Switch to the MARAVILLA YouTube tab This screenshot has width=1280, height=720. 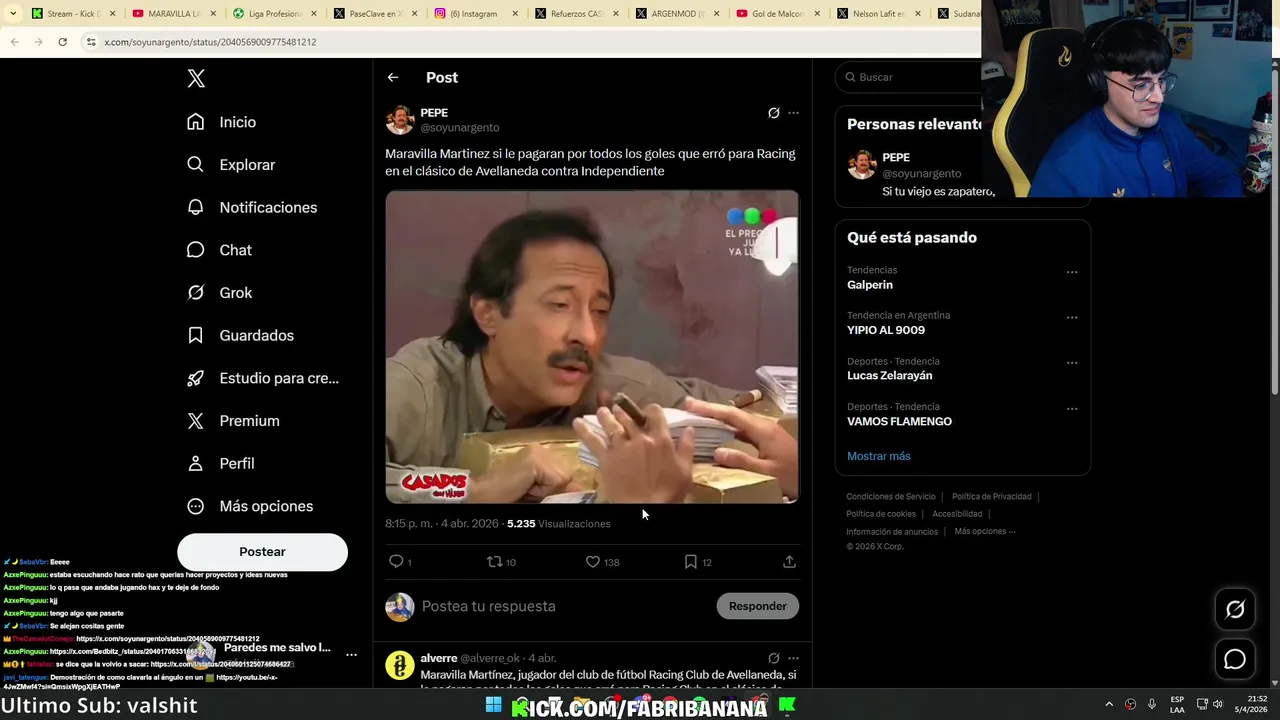[173, 14]
